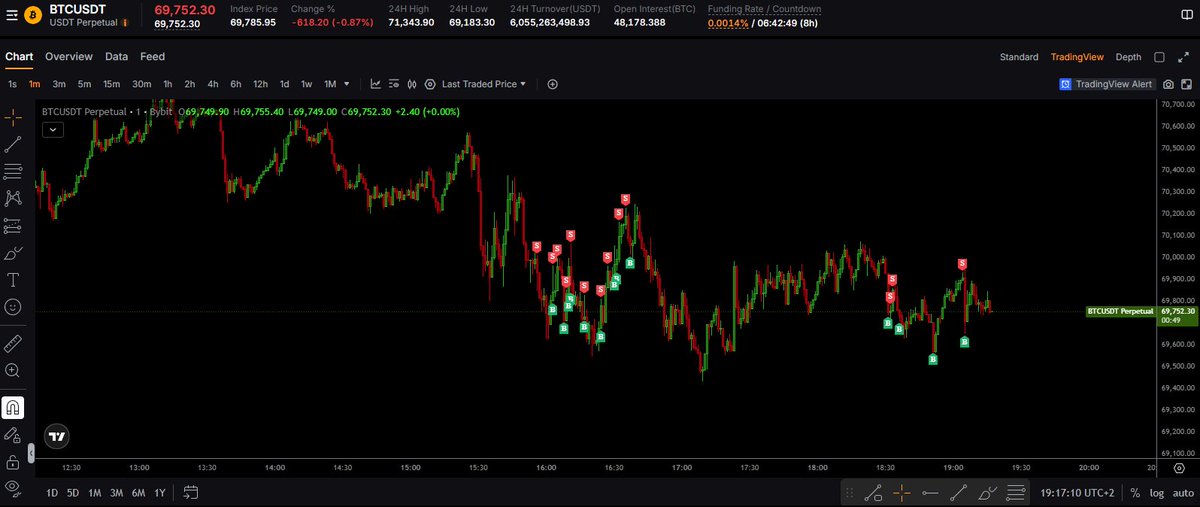Set timeframe to 4h
Viewport: 1200px width, 507px height.
(212, 84)
